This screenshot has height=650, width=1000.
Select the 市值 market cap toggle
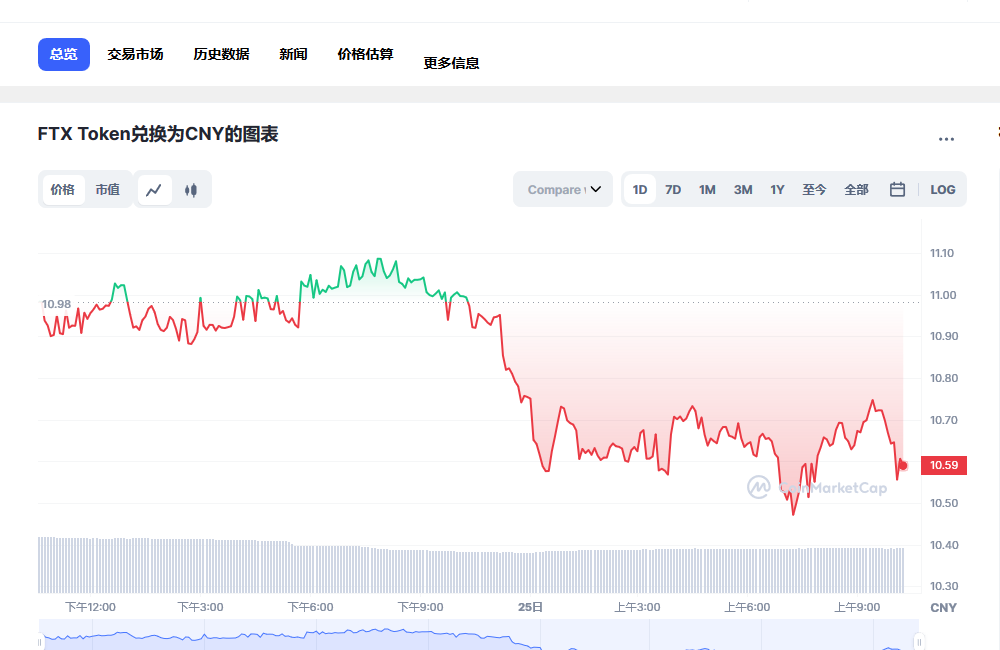[108, 190]
